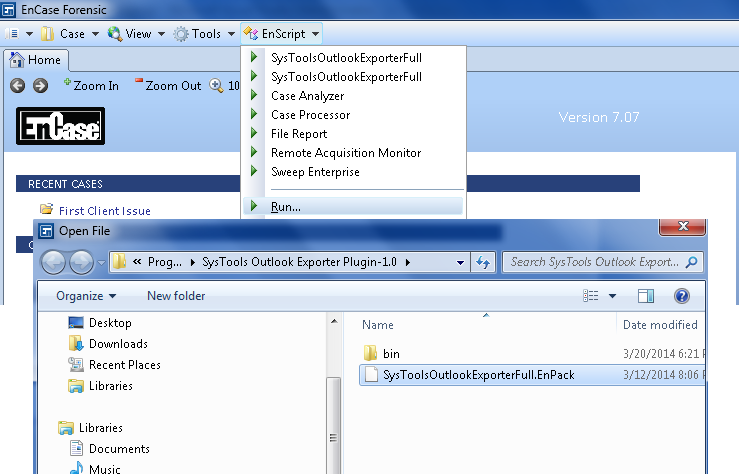Select Recent Places in the navigation pane

[x=125, y=365]
